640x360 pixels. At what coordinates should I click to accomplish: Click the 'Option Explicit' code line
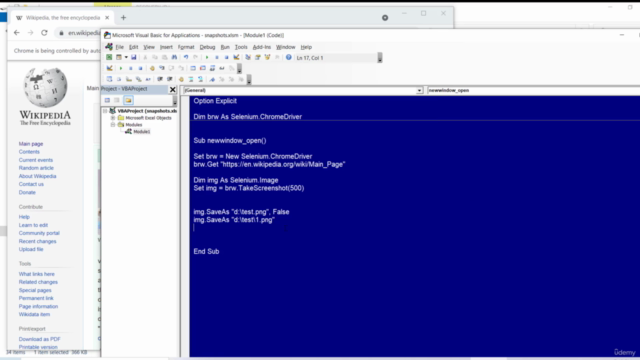pos(215,101)
